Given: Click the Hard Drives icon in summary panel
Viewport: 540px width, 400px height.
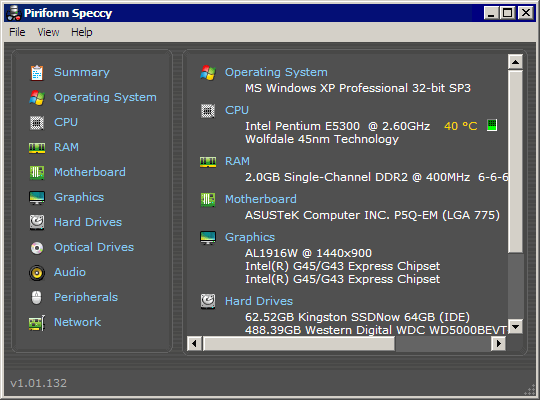Looking at the screenshot, I should [208, 301].
